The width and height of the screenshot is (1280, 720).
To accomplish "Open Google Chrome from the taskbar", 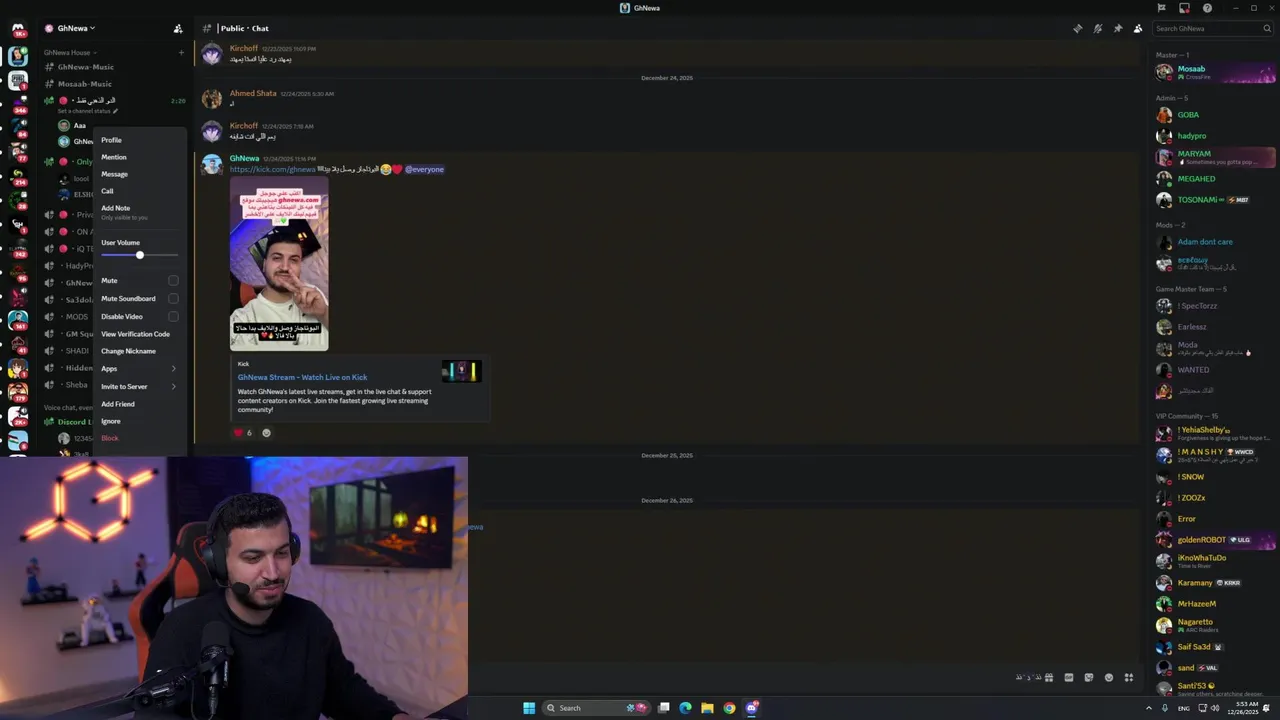I will pyautogui.click(x=729, y=708).
